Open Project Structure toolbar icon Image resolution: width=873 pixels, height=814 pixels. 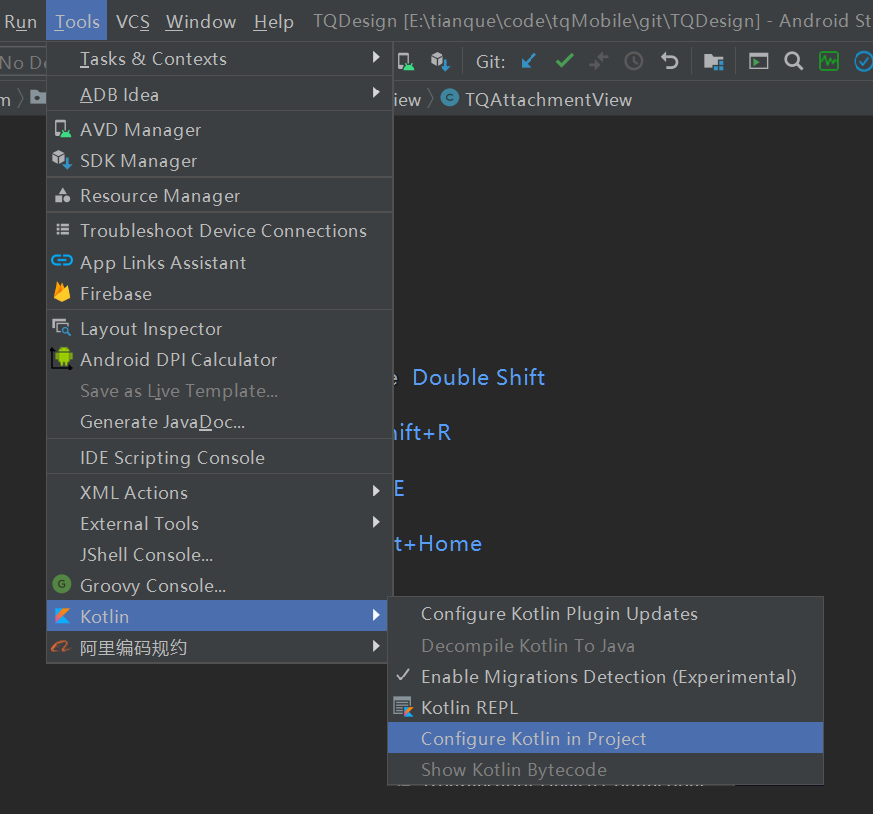tap(713, 61)
